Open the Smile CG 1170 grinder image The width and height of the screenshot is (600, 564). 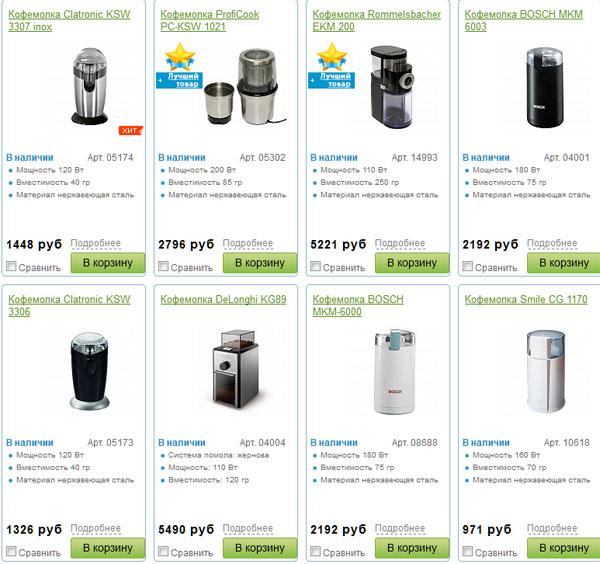(545, 371)
